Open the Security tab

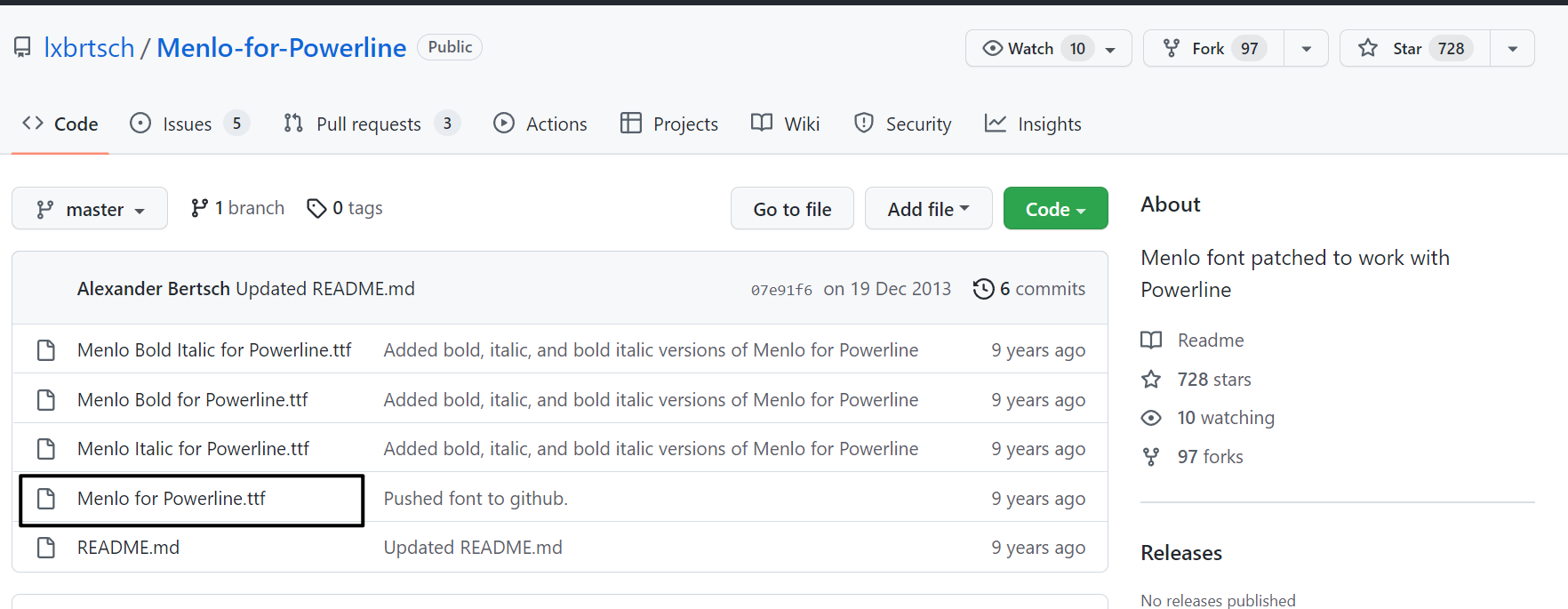pos(902,124)
